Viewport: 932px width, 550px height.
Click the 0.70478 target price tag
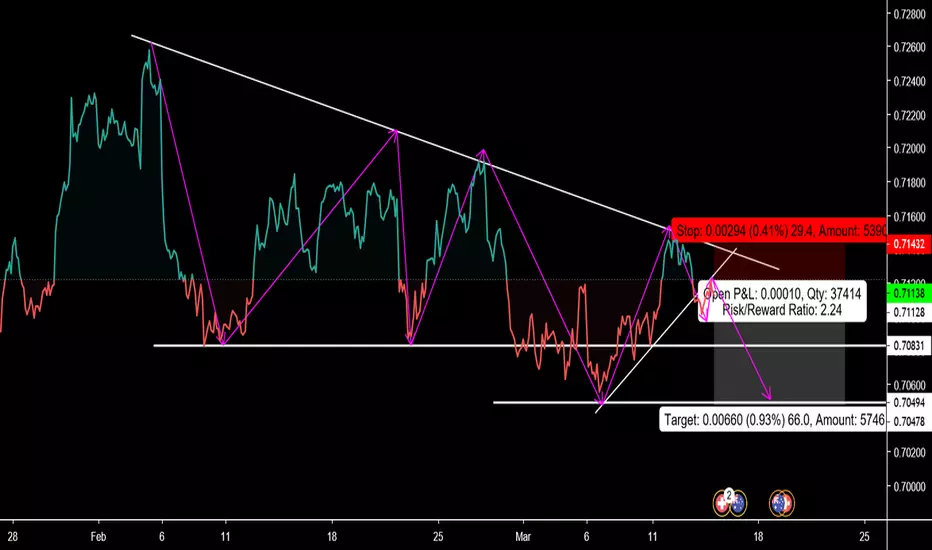pos(909,421)
